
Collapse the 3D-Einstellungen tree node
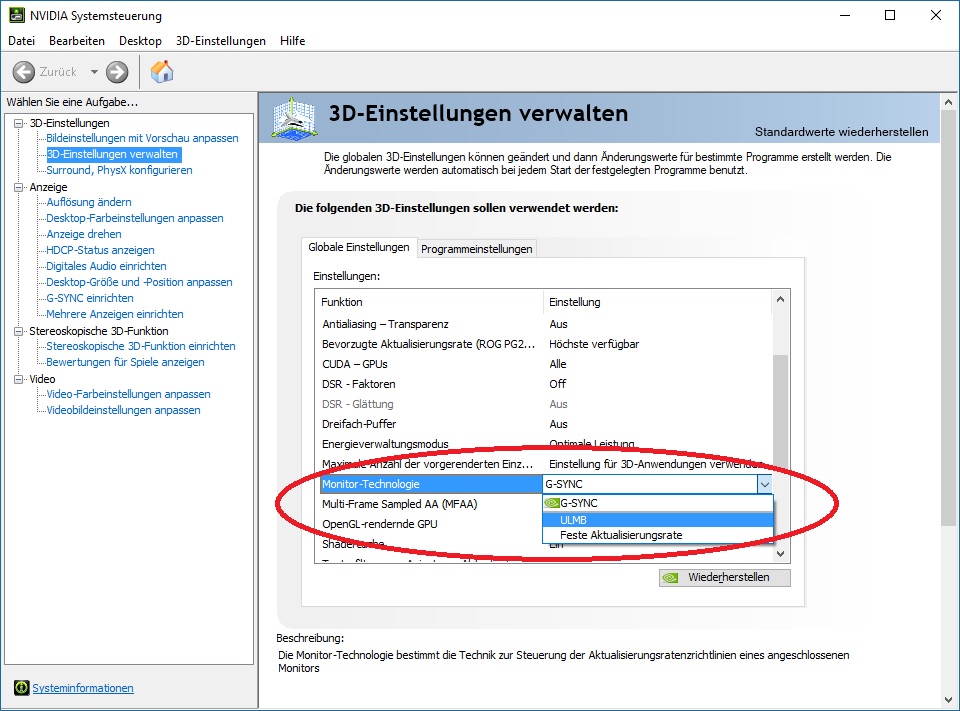tap(18, 123)
